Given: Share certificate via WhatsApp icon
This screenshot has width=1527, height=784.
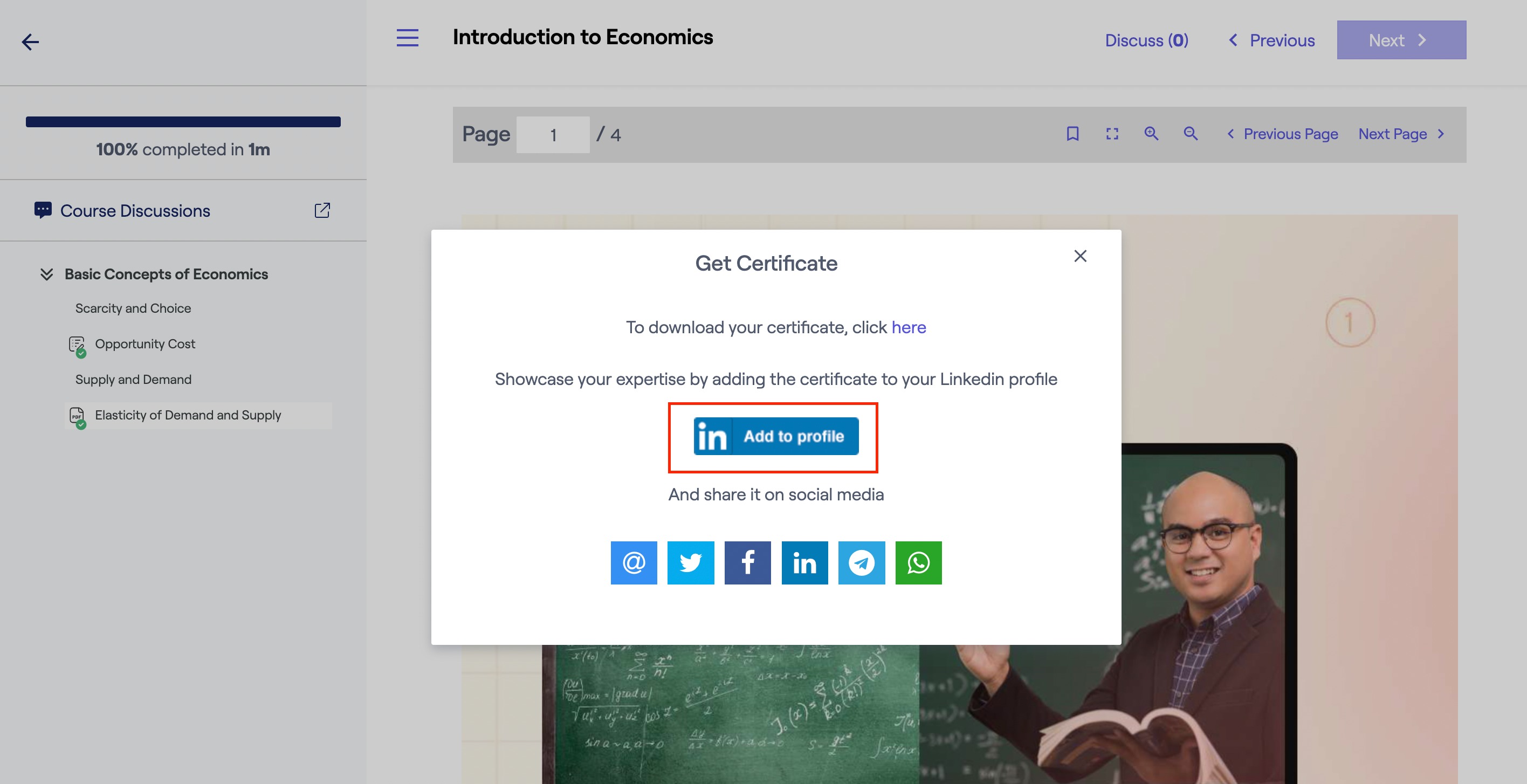Looking at the screenshot, I should (918, 562).
